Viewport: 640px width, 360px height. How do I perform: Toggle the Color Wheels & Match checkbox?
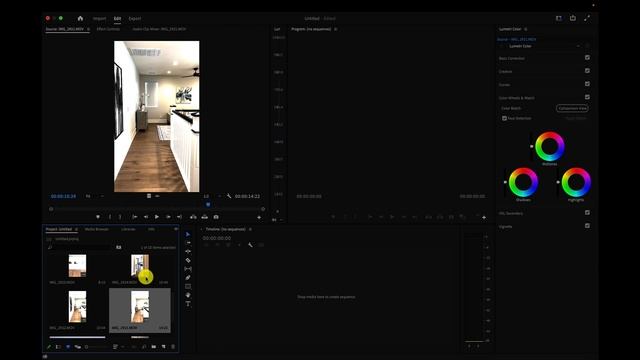tap(587, 97)
